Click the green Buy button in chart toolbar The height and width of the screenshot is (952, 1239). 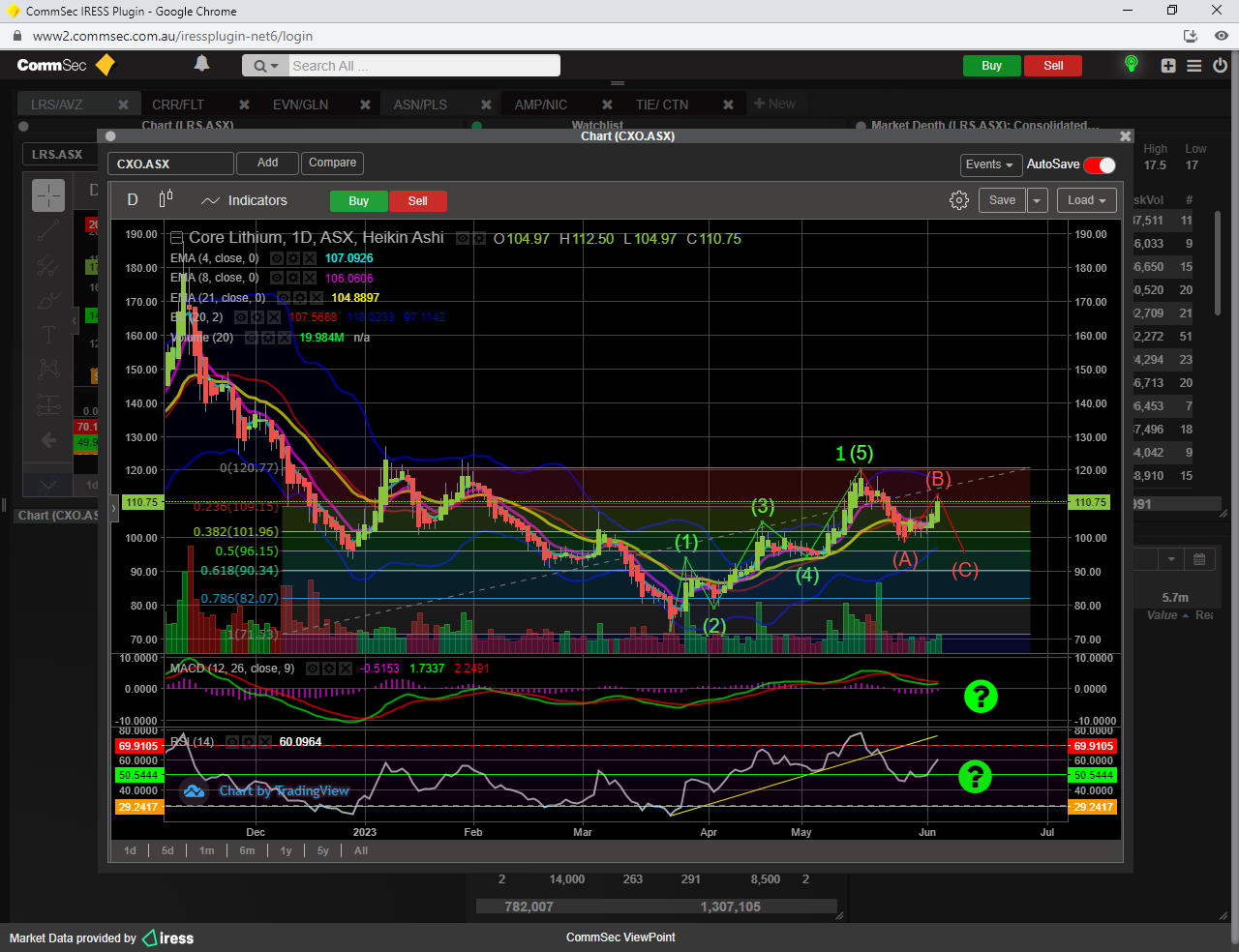coord(358,201)
